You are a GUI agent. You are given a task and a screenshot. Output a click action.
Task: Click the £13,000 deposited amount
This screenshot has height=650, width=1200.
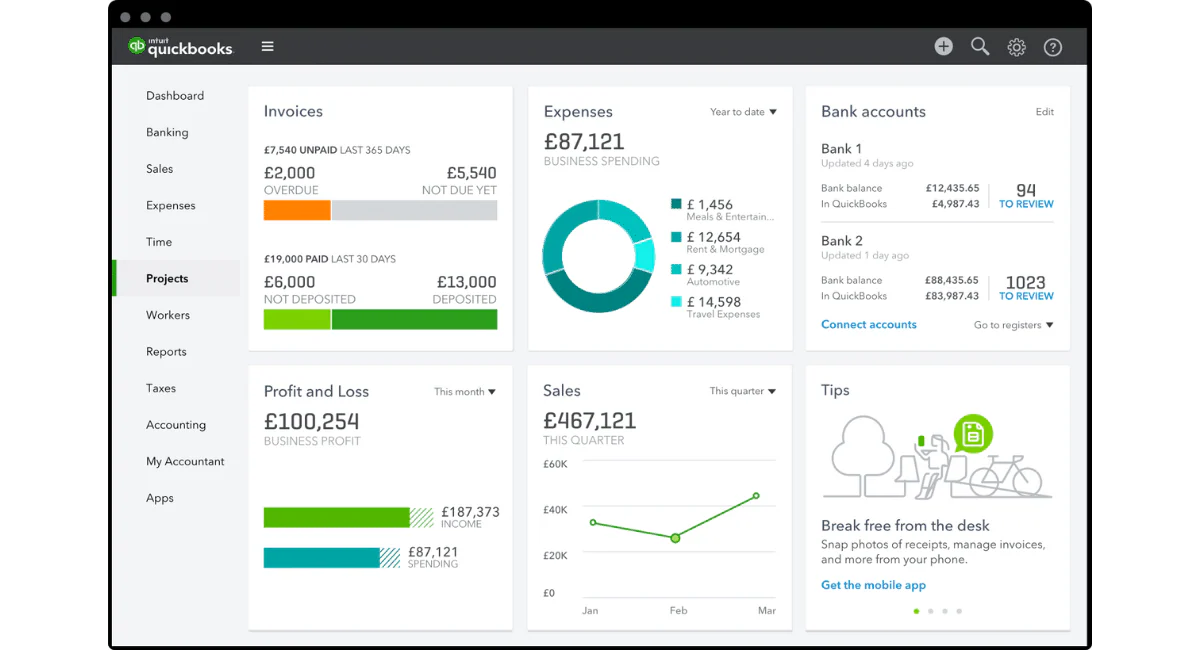[x=467, y=282]
